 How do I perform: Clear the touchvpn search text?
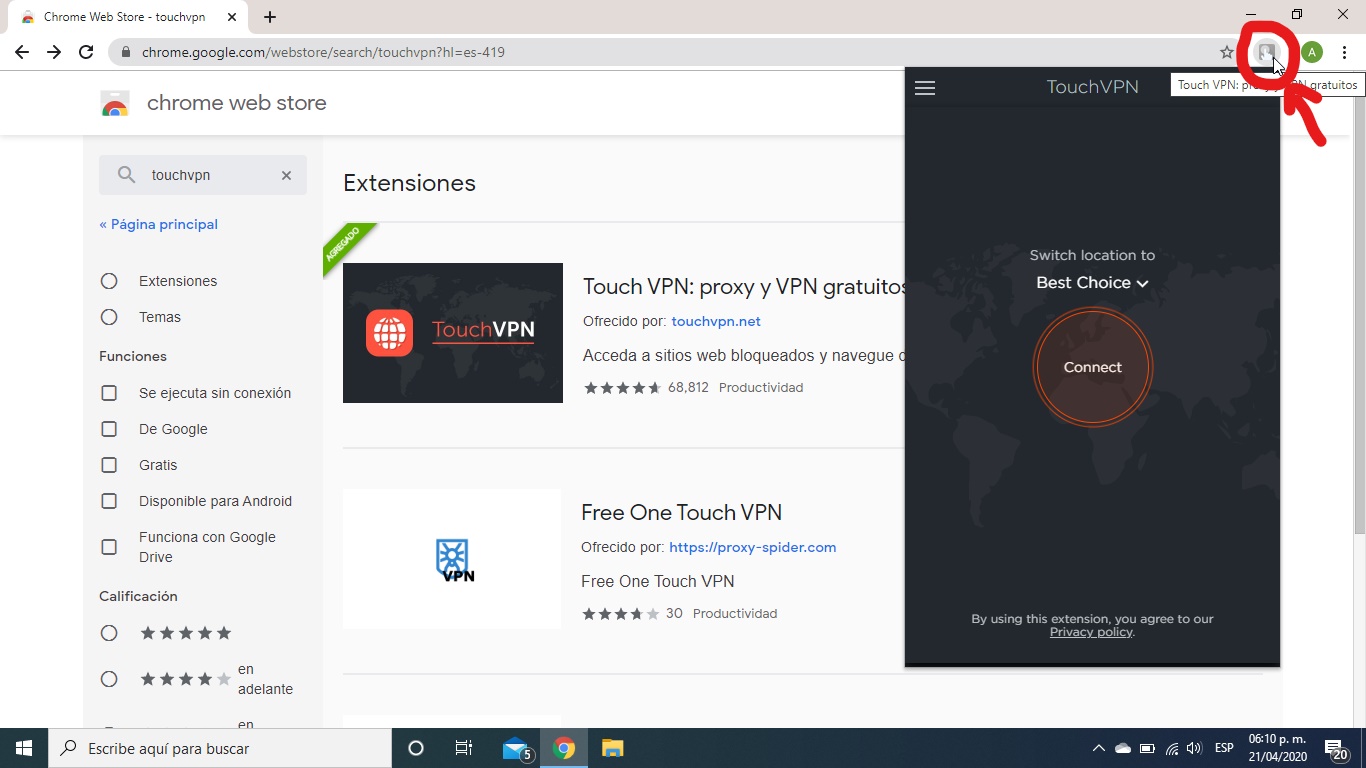(286, 175)
